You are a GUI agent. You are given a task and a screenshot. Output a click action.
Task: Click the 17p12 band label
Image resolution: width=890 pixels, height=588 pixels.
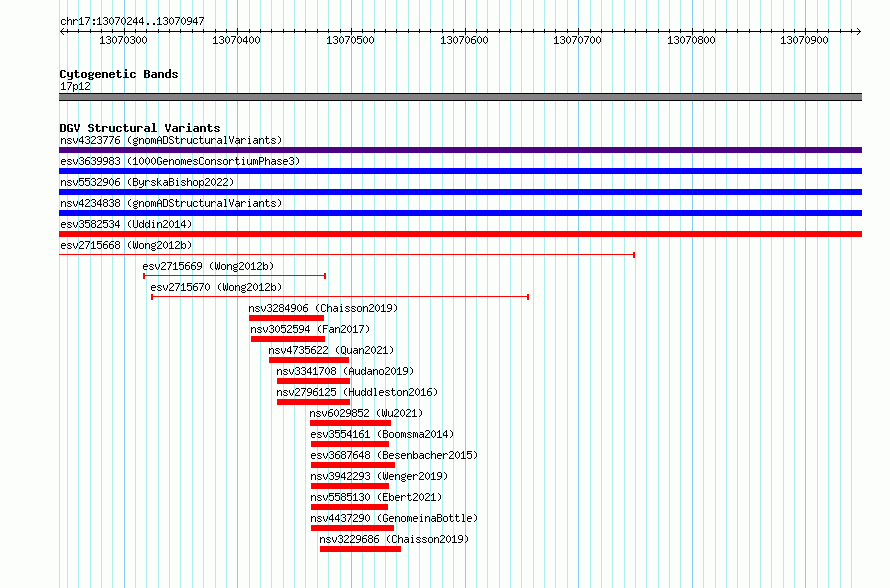click(x=75, y=86)
